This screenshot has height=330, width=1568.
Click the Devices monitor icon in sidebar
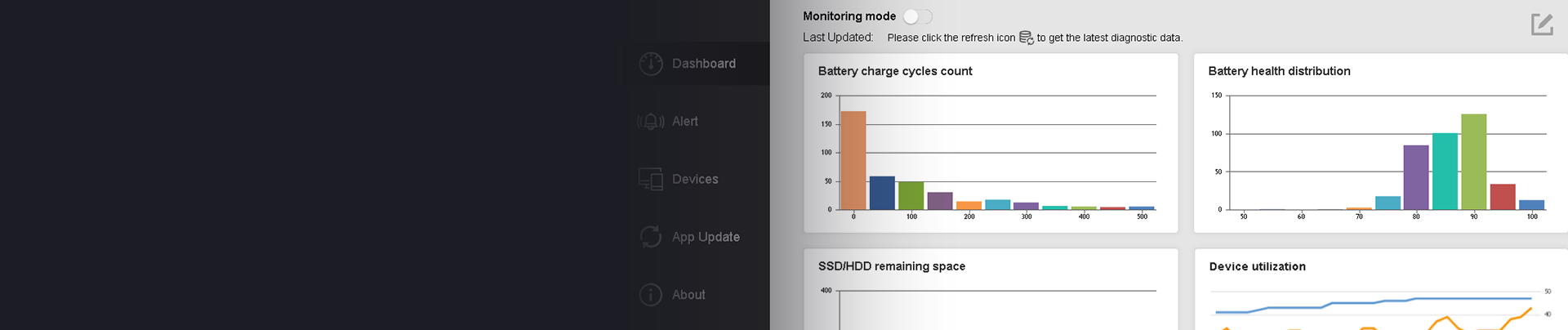click(651, 180)
